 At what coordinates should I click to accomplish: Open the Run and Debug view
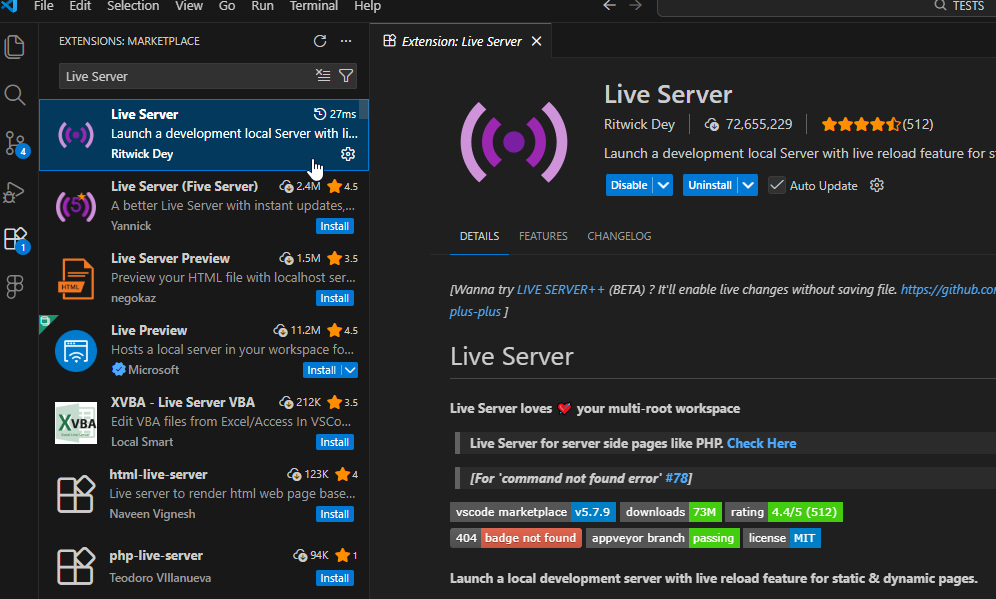pyautogui.click(x=15, y=191)
